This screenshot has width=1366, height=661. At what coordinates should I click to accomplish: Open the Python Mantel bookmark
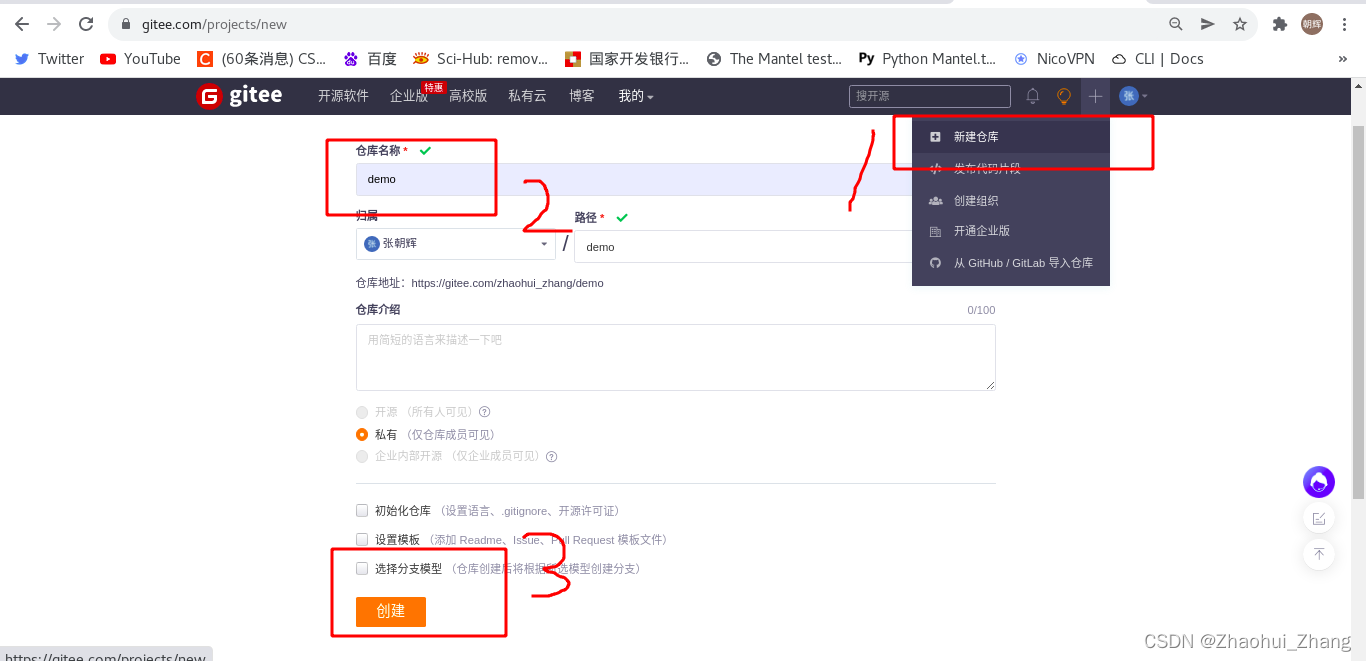coord(927,59)
